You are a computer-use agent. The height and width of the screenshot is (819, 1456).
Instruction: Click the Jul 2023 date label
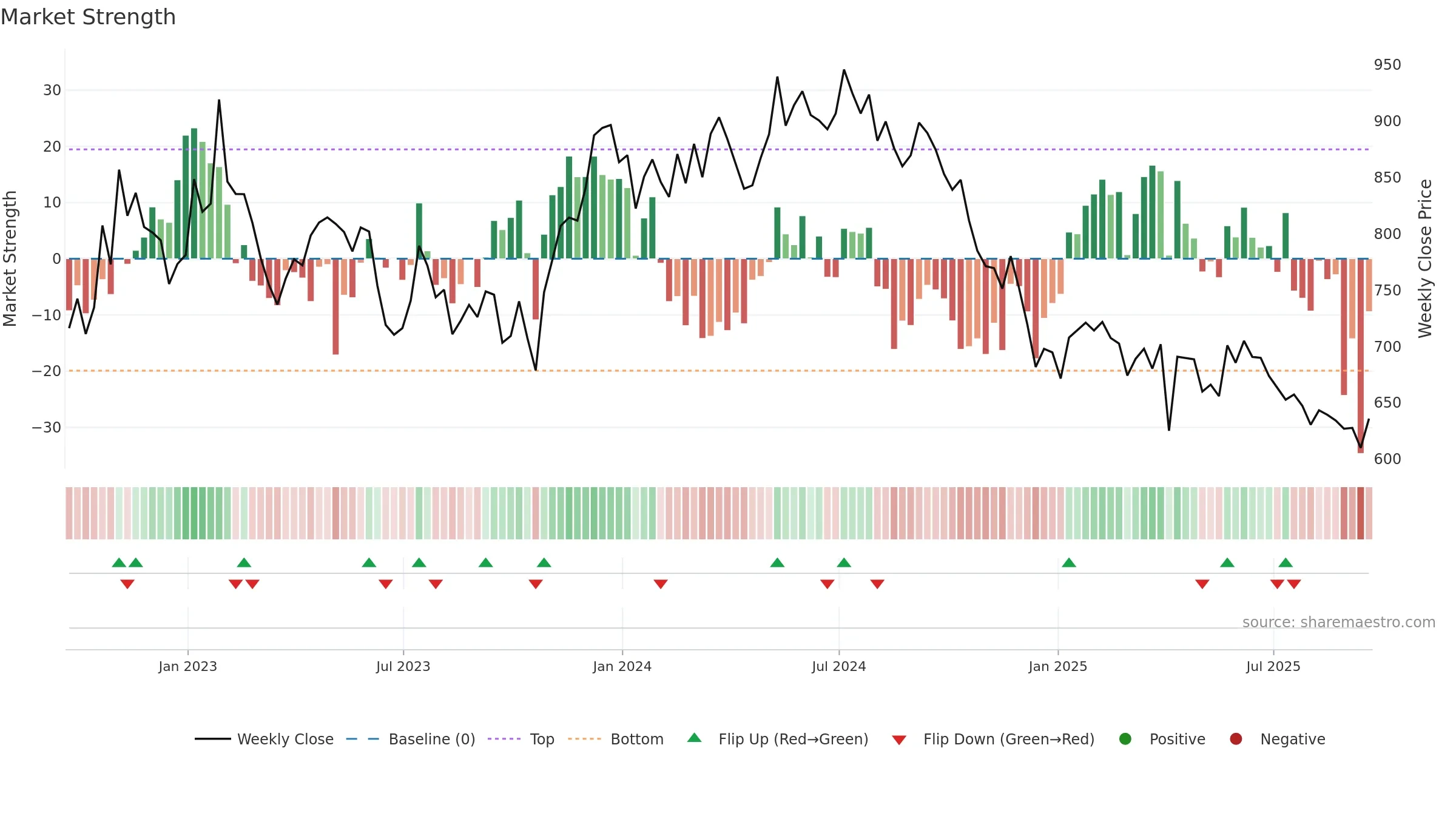403,666
